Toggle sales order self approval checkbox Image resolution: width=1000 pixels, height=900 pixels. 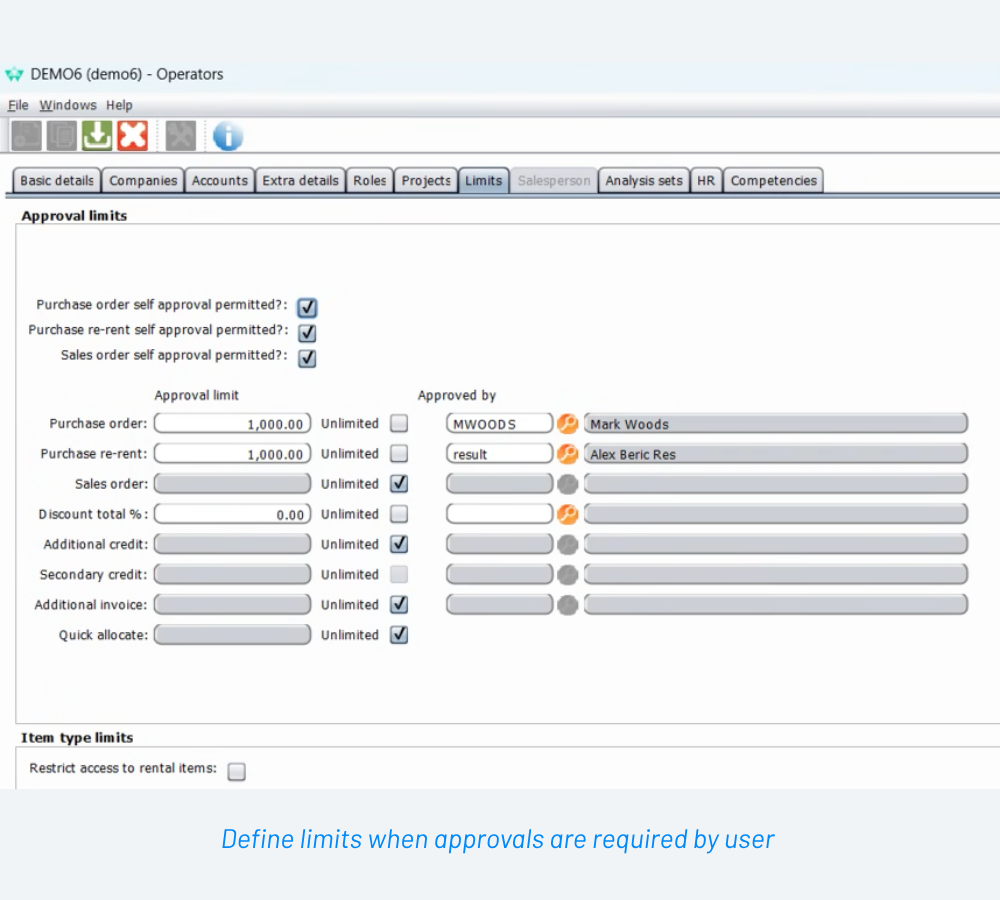(307, 357)
